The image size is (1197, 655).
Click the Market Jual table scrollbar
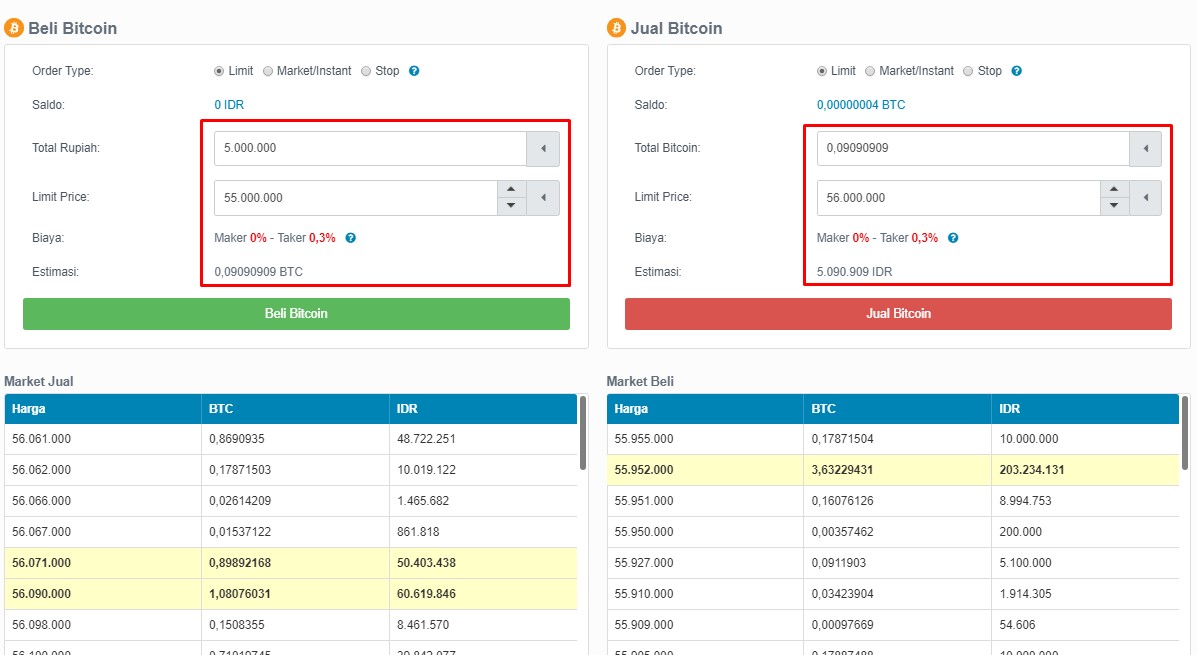582,432
